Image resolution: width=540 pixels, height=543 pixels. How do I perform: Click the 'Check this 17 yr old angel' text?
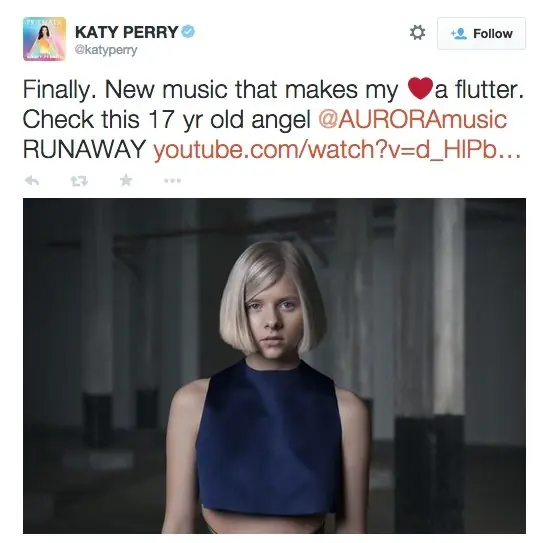[167, 120]
